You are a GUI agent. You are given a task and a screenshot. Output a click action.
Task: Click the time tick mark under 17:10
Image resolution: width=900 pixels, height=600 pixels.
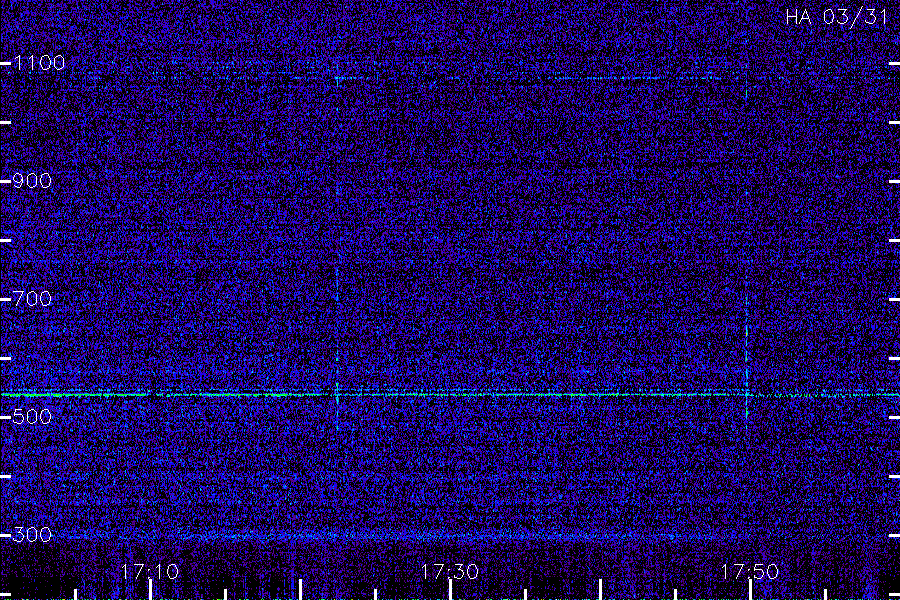150,590
